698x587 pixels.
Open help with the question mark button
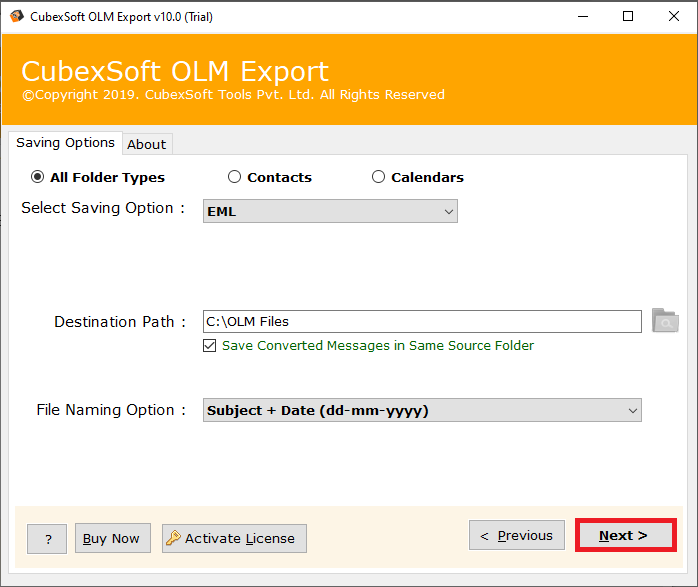tap(47, 539)
